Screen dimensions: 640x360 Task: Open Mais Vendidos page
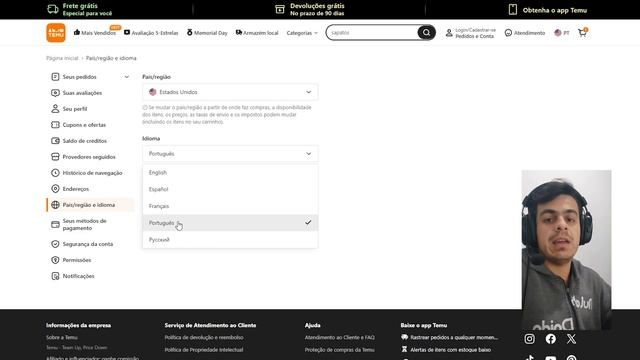[x=95, y=33]
